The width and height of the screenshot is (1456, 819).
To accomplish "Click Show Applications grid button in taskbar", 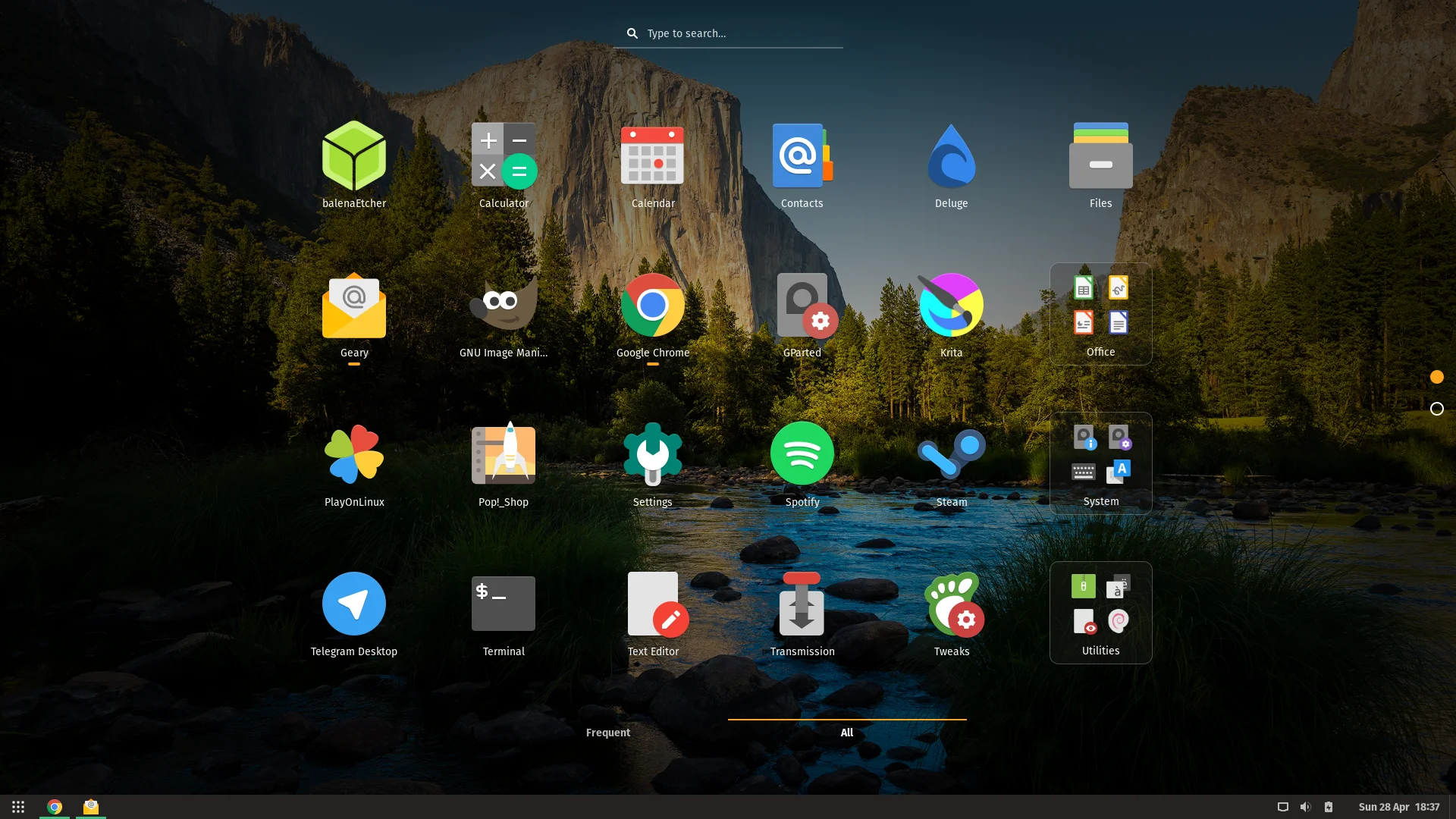I will pyautogui.click(x=18, y=807).
